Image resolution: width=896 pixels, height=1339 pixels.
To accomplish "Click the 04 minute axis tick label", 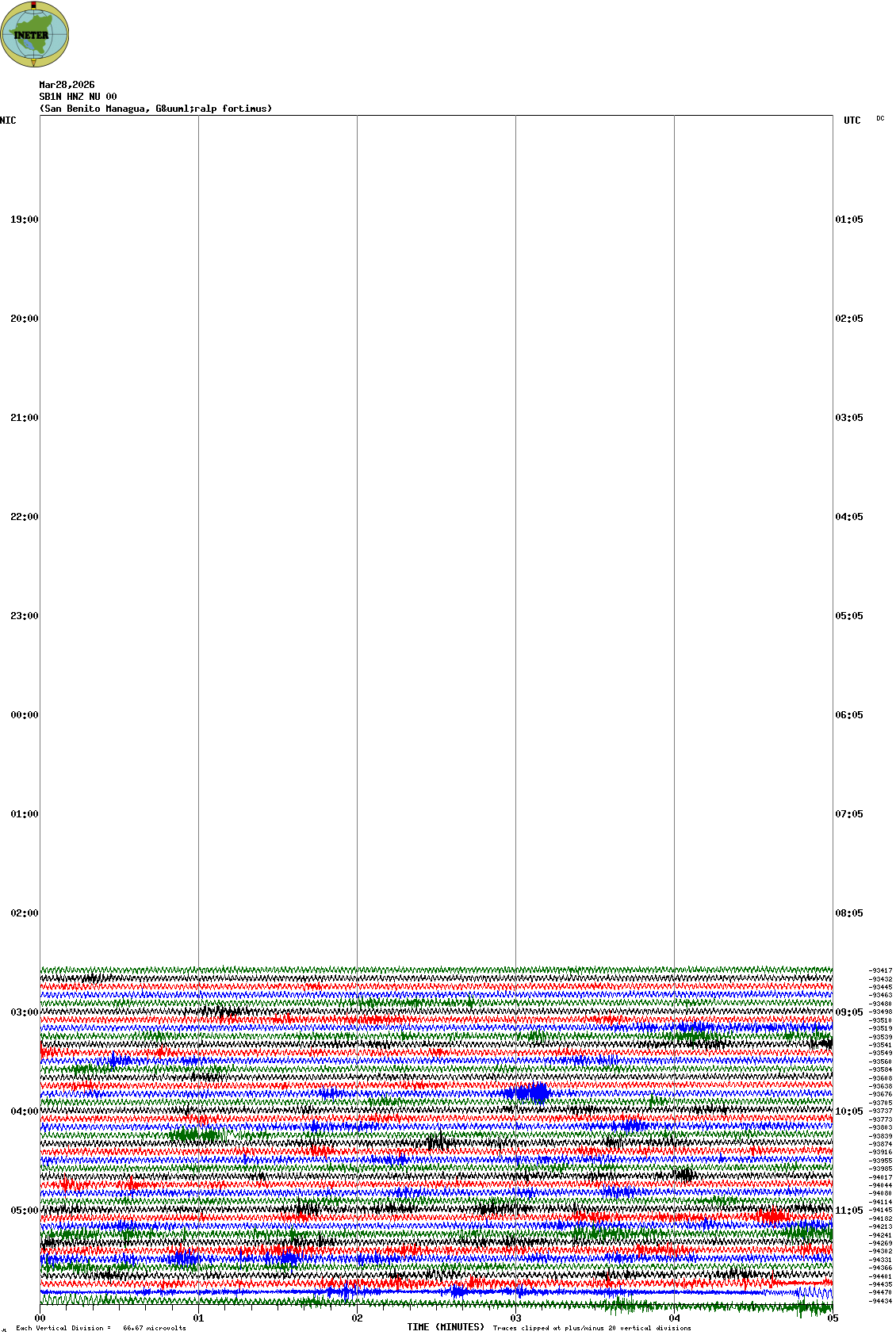I will tap(675, 1318).
